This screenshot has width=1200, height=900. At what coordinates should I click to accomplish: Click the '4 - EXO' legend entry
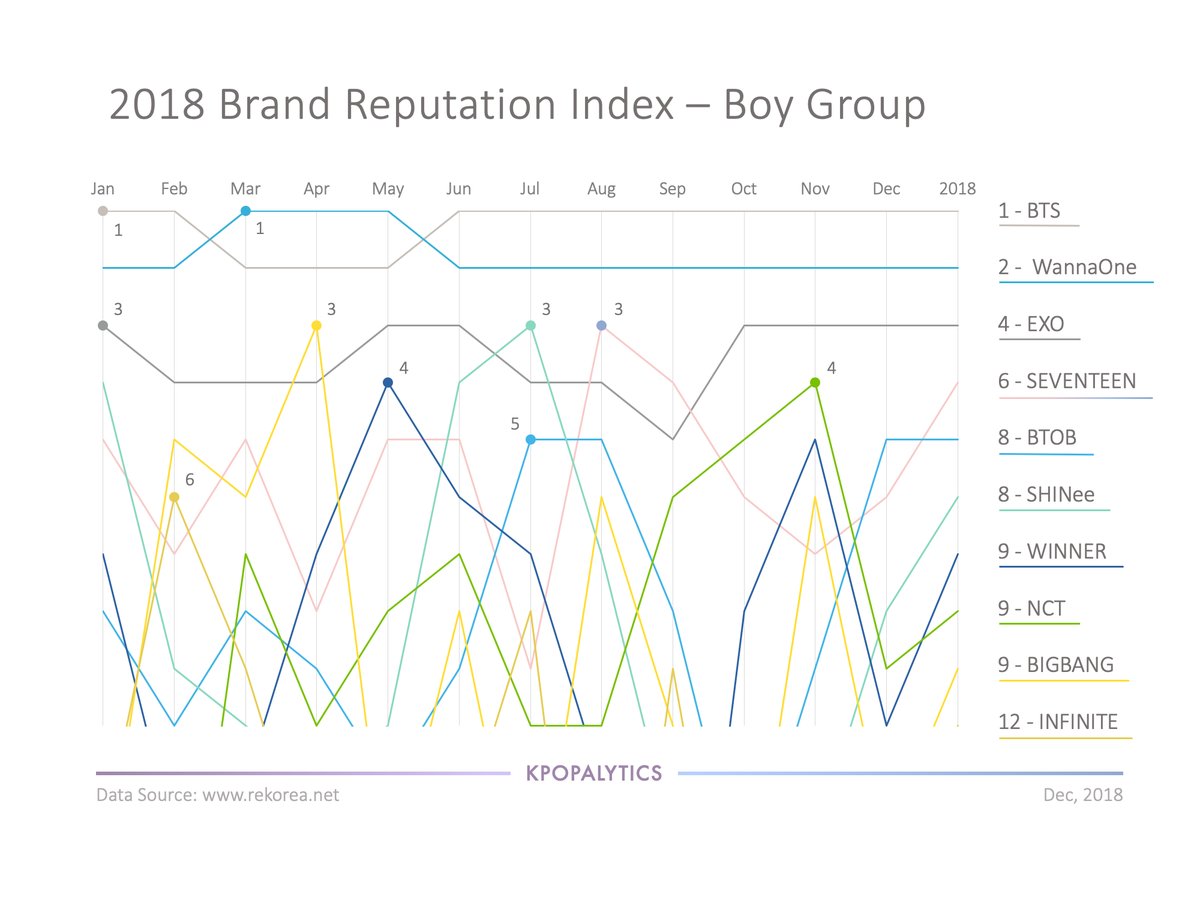point(1031,325)
